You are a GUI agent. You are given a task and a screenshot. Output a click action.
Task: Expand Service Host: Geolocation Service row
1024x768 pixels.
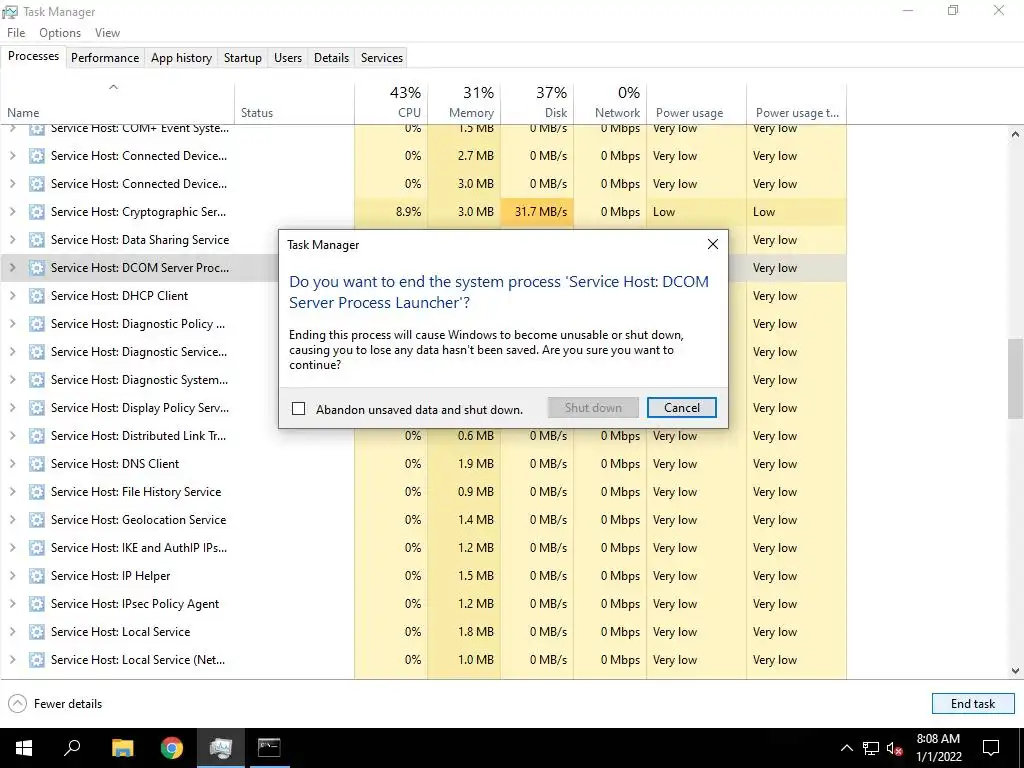(x=12, y=520)
